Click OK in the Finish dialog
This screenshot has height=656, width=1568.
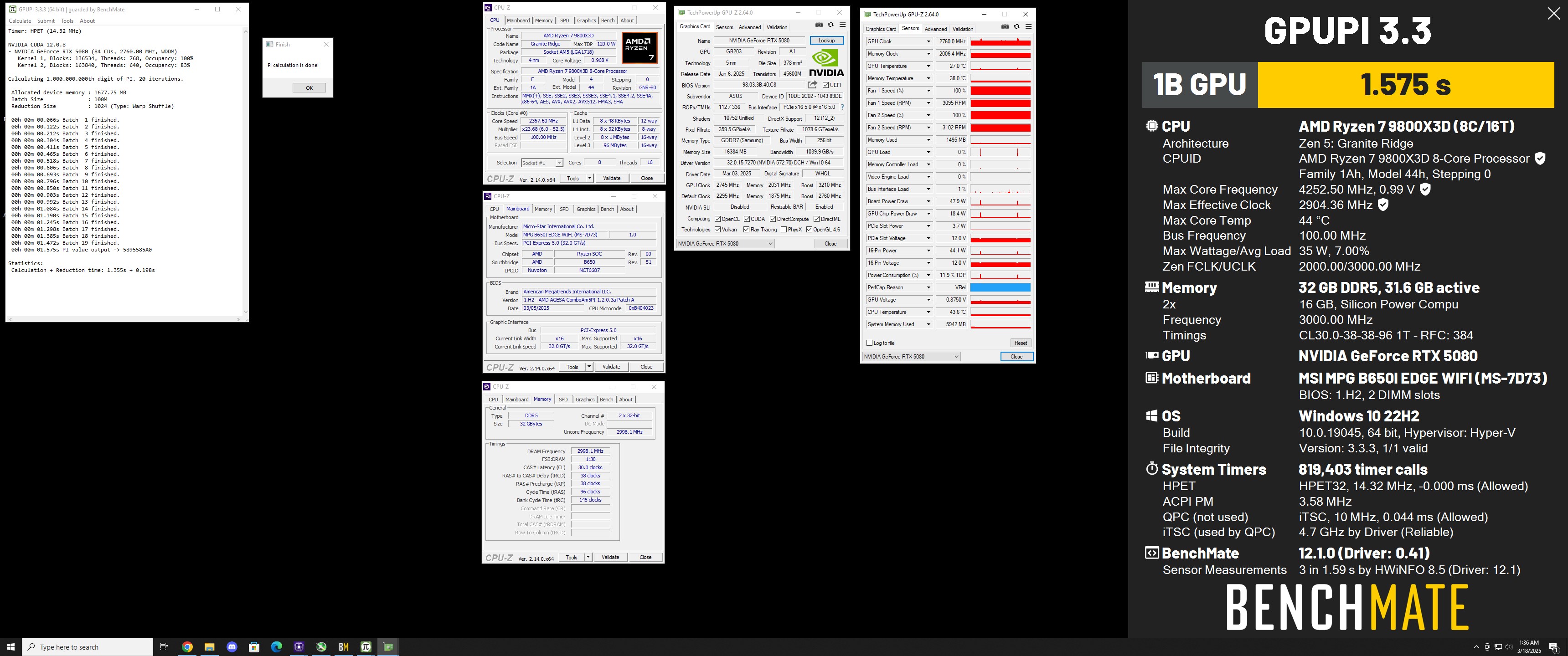tap(309, 87)
